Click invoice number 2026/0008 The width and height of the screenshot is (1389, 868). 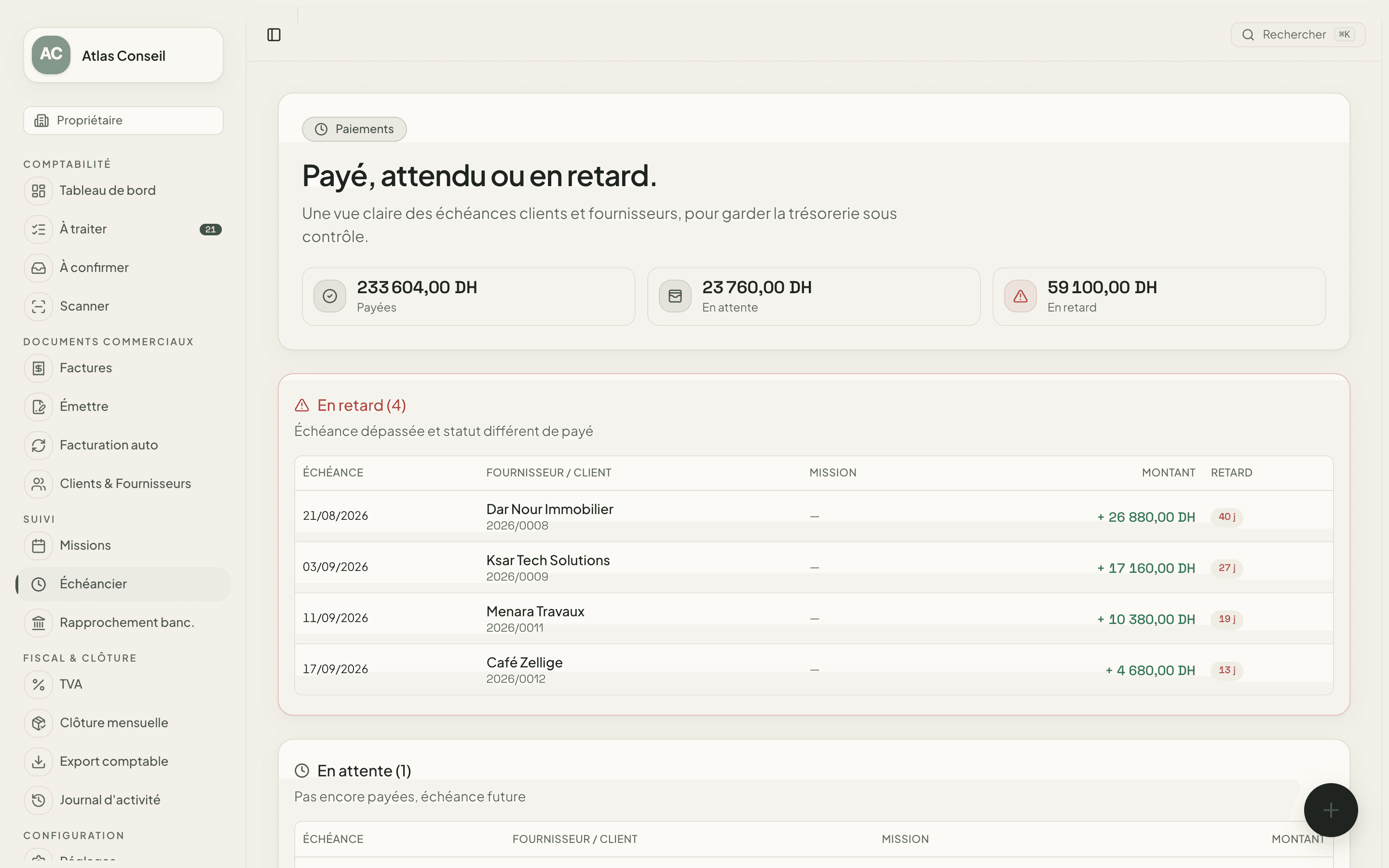pyautogui.click(x=517, y=526)
